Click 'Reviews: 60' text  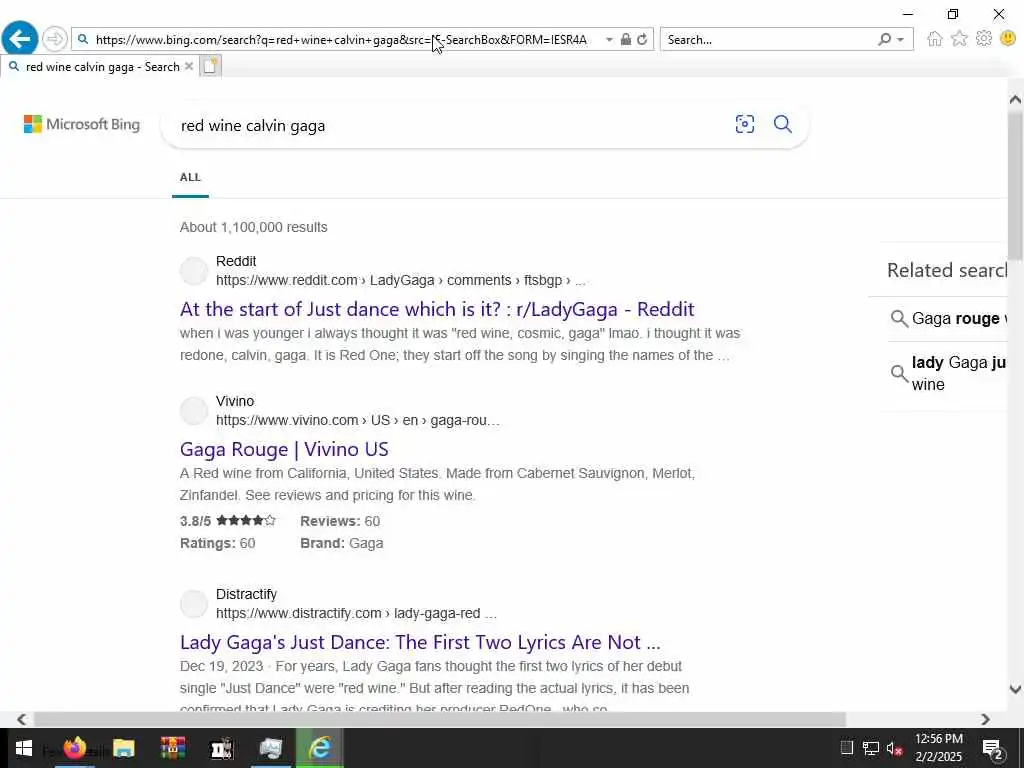point(340,521)
